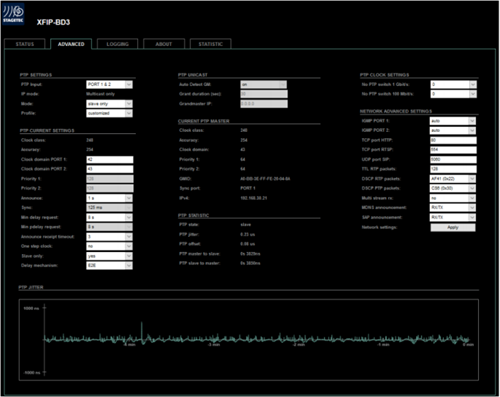This screenshot has width=500, height=397.
Task: Click the PTP jitter value in PTP Statistic
Action: 247,234
